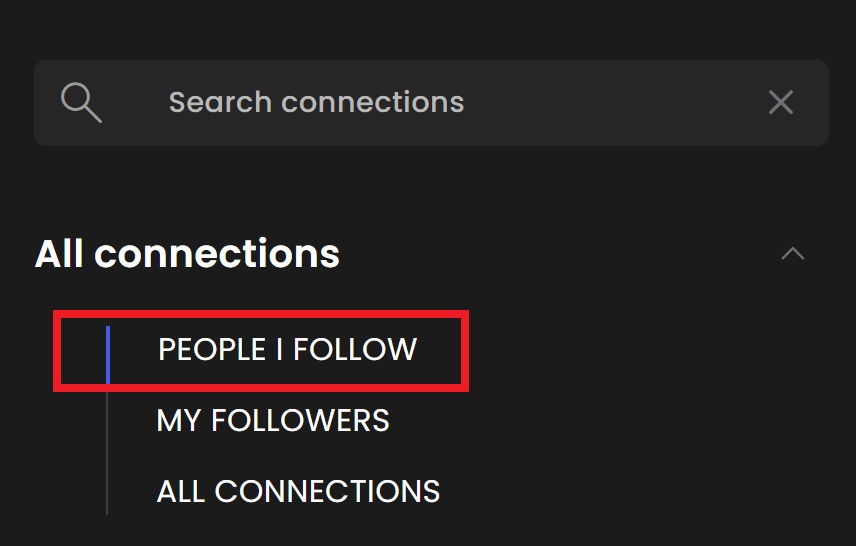The height and width of the screenshot is (546, 856).
Task: Show the PEOPLE I FOLLOW list
Action: [x=287, y=349]
